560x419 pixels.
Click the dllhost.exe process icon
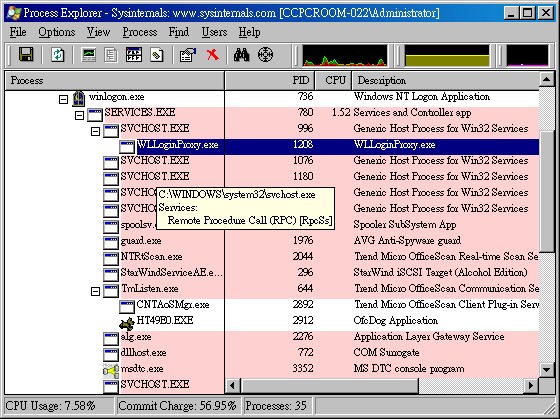click(111, 355)
